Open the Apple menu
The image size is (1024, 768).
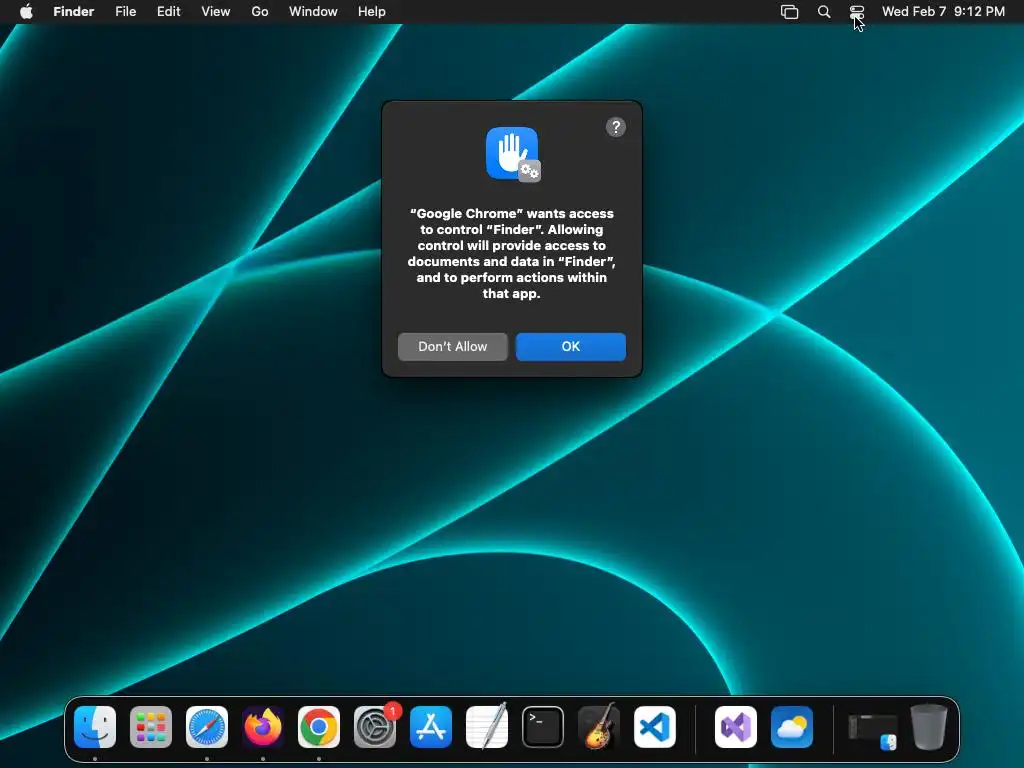pyautogui.click(x=26, y=11)
